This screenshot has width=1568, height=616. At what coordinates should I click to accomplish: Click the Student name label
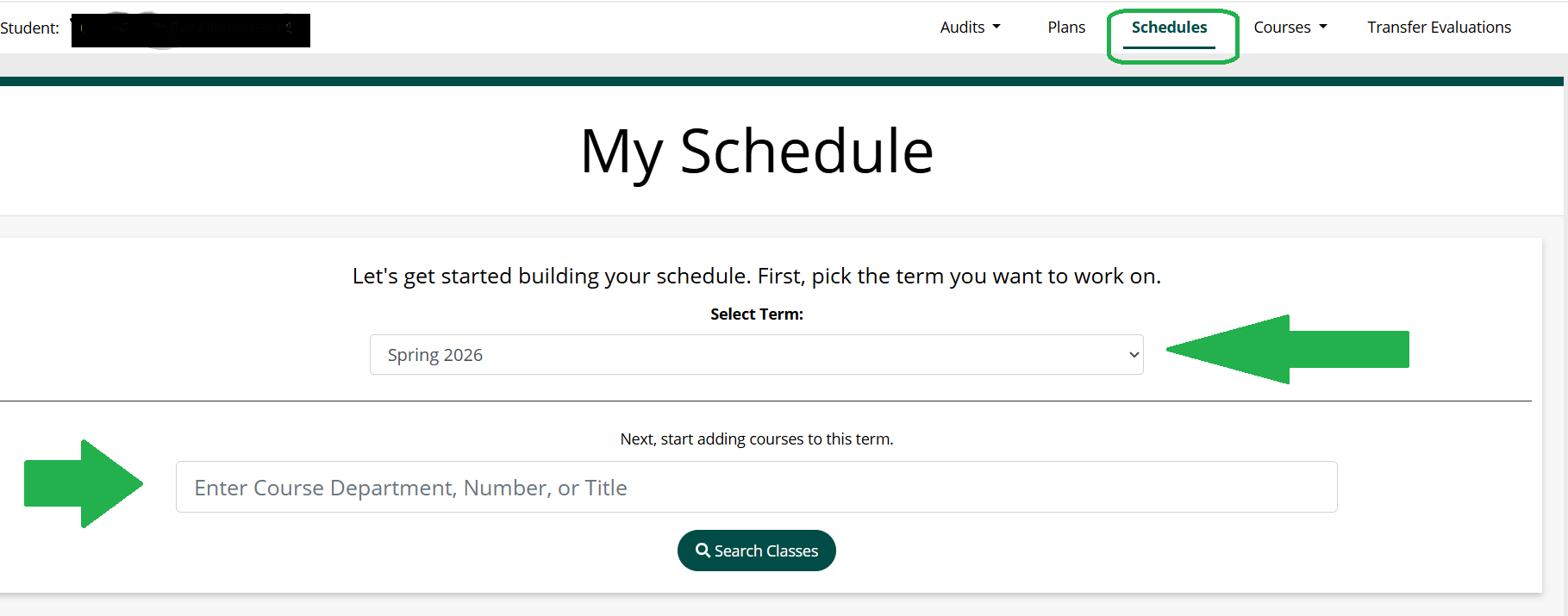pos(31,28)
